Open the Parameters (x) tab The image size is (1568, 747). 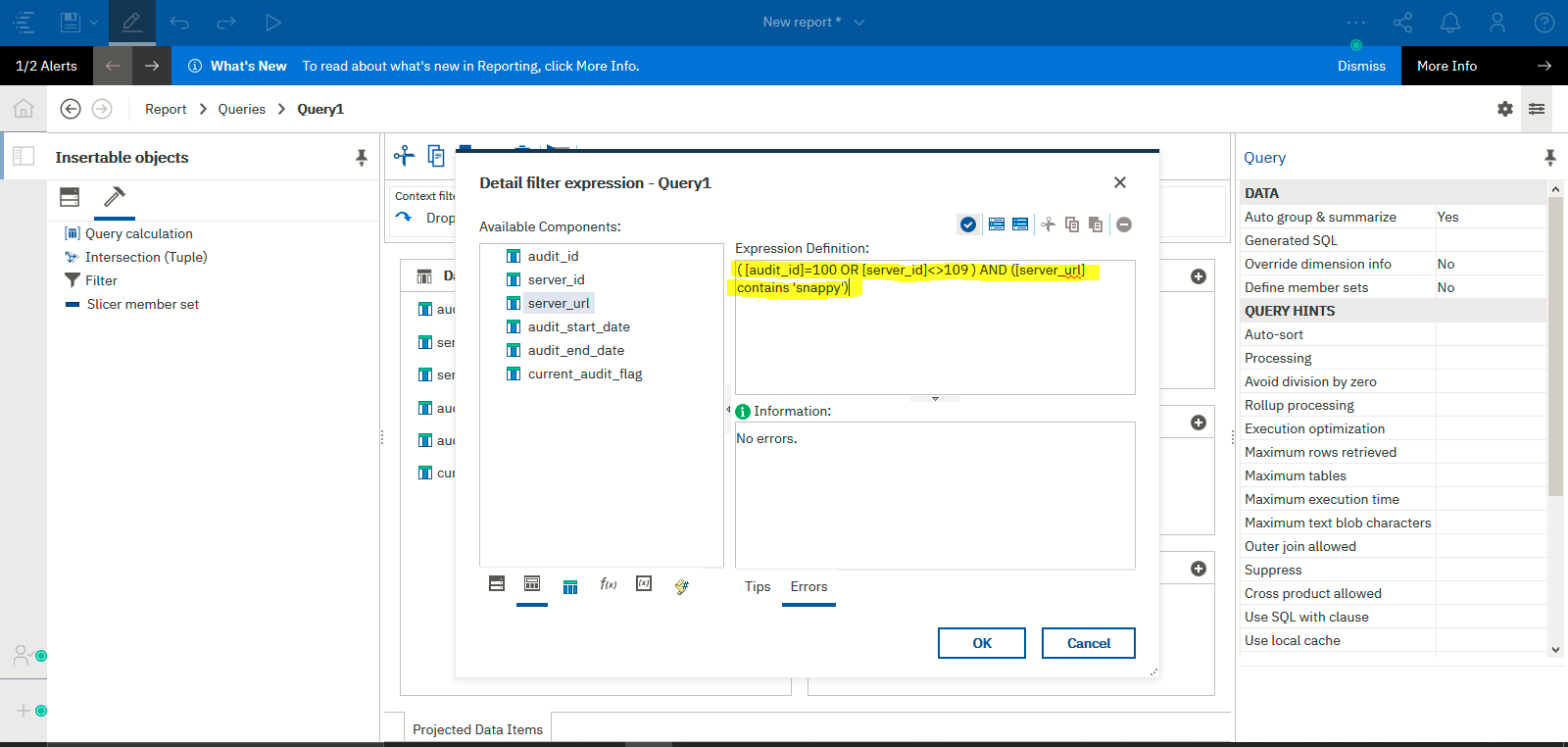(x=644, y=583)
